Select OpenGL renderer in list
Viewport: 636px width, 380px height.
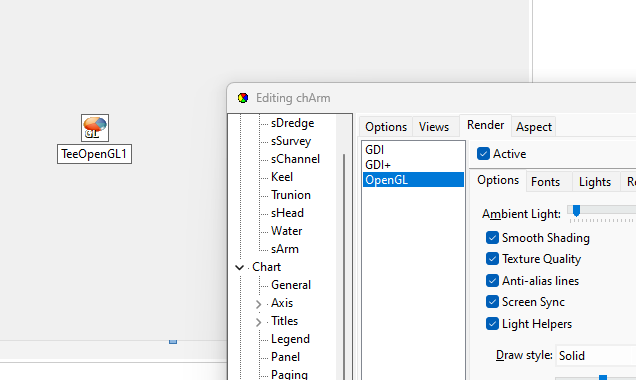(x=413, y=180)
